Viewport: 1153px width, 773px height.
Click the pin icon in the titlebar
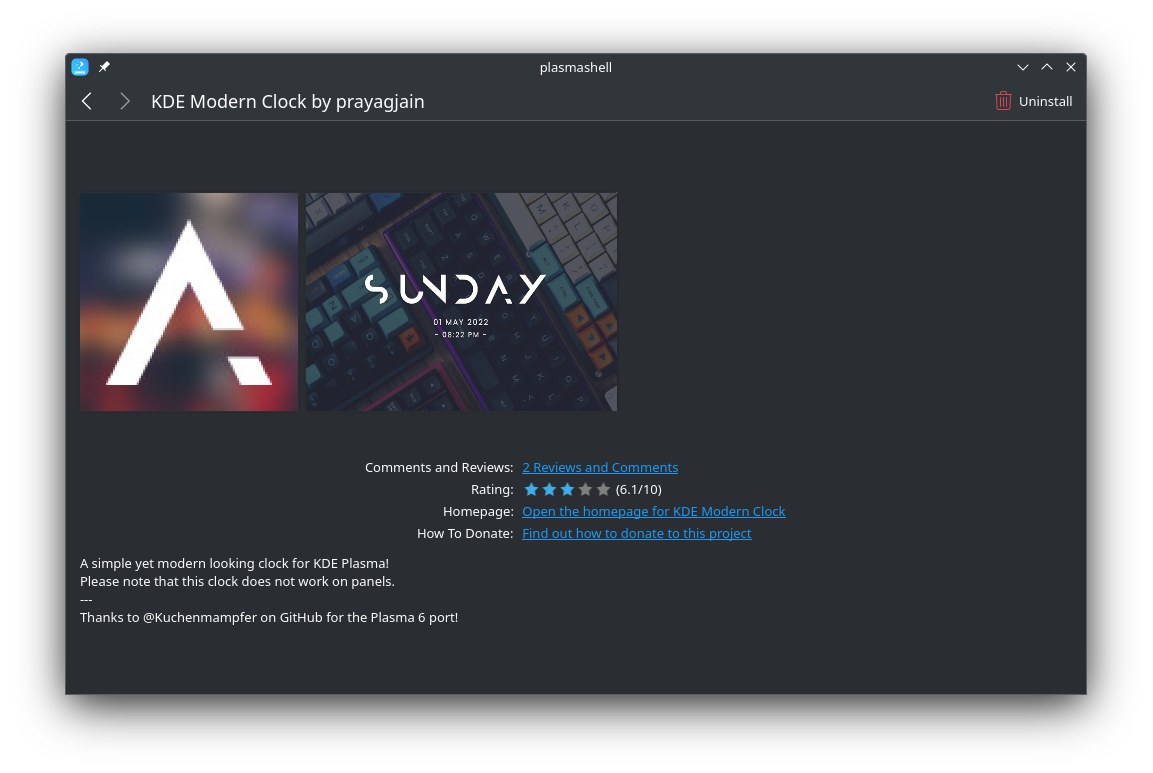(104, 66)
